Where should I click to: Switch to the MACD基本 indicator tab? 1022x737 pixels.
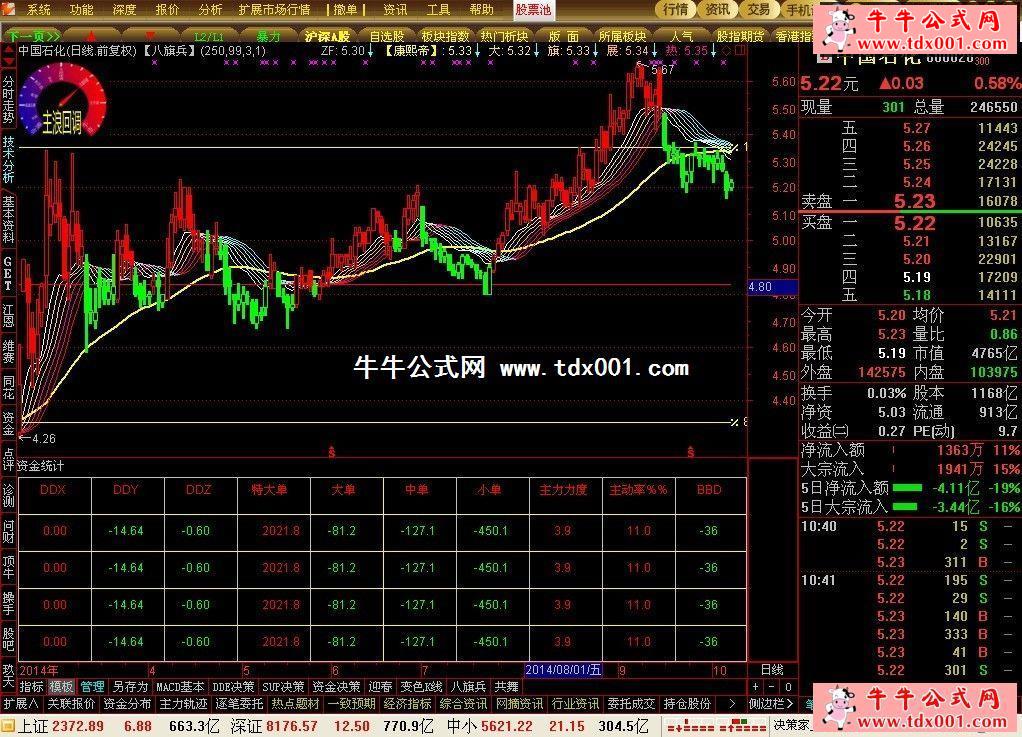pyautogui.click(x=181, y=687)
